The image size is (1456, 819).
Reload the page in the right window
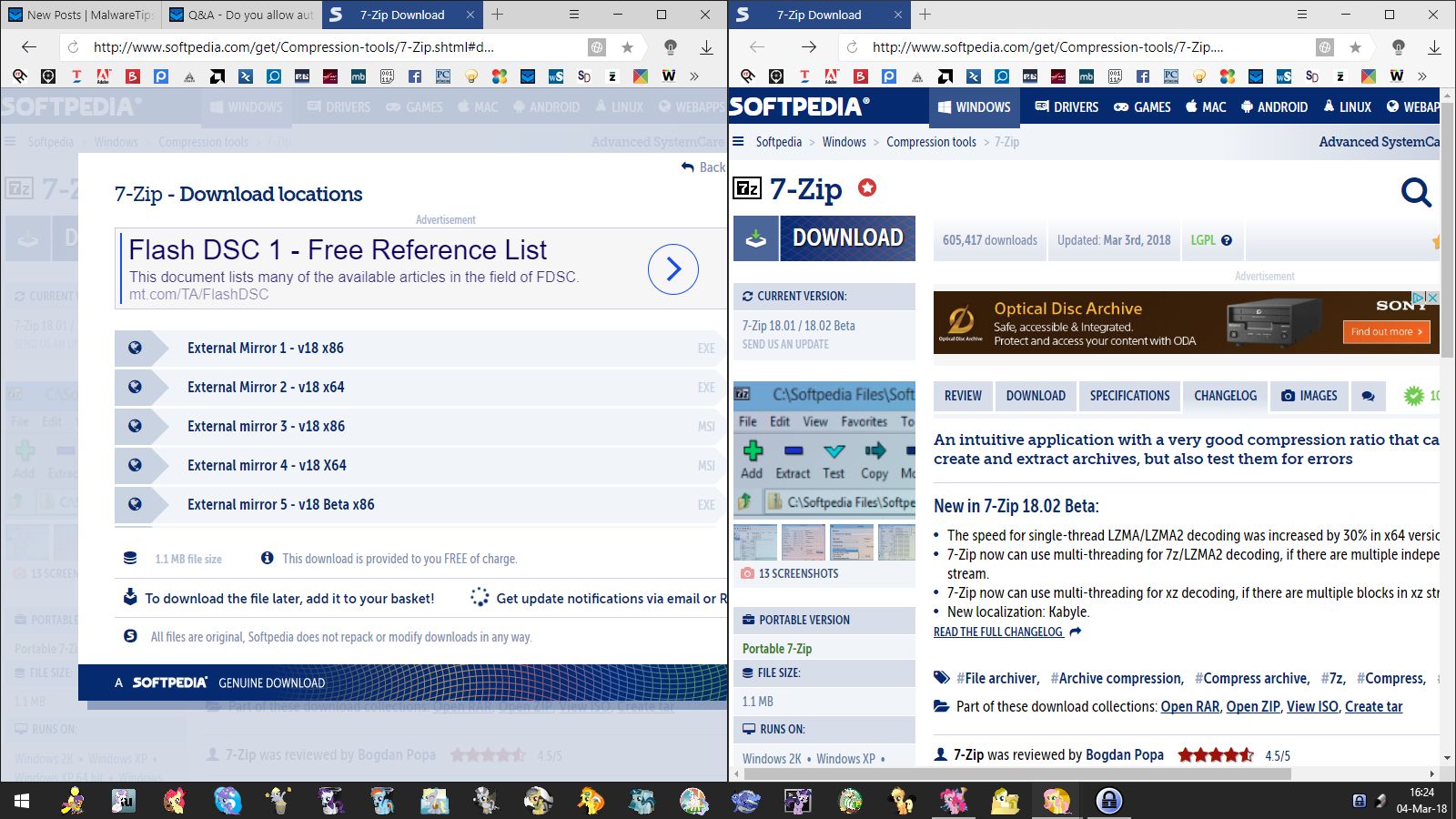[x=852, y=47]
